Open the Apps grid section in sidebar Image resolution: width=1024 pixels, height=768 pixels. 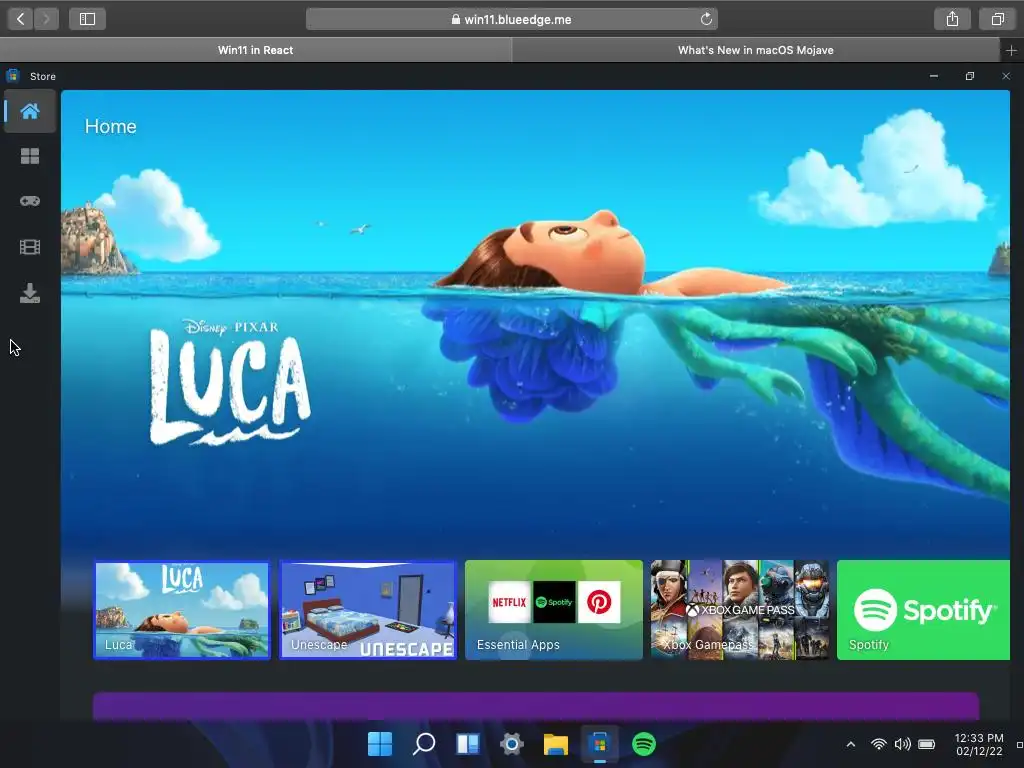coord(29,156)
